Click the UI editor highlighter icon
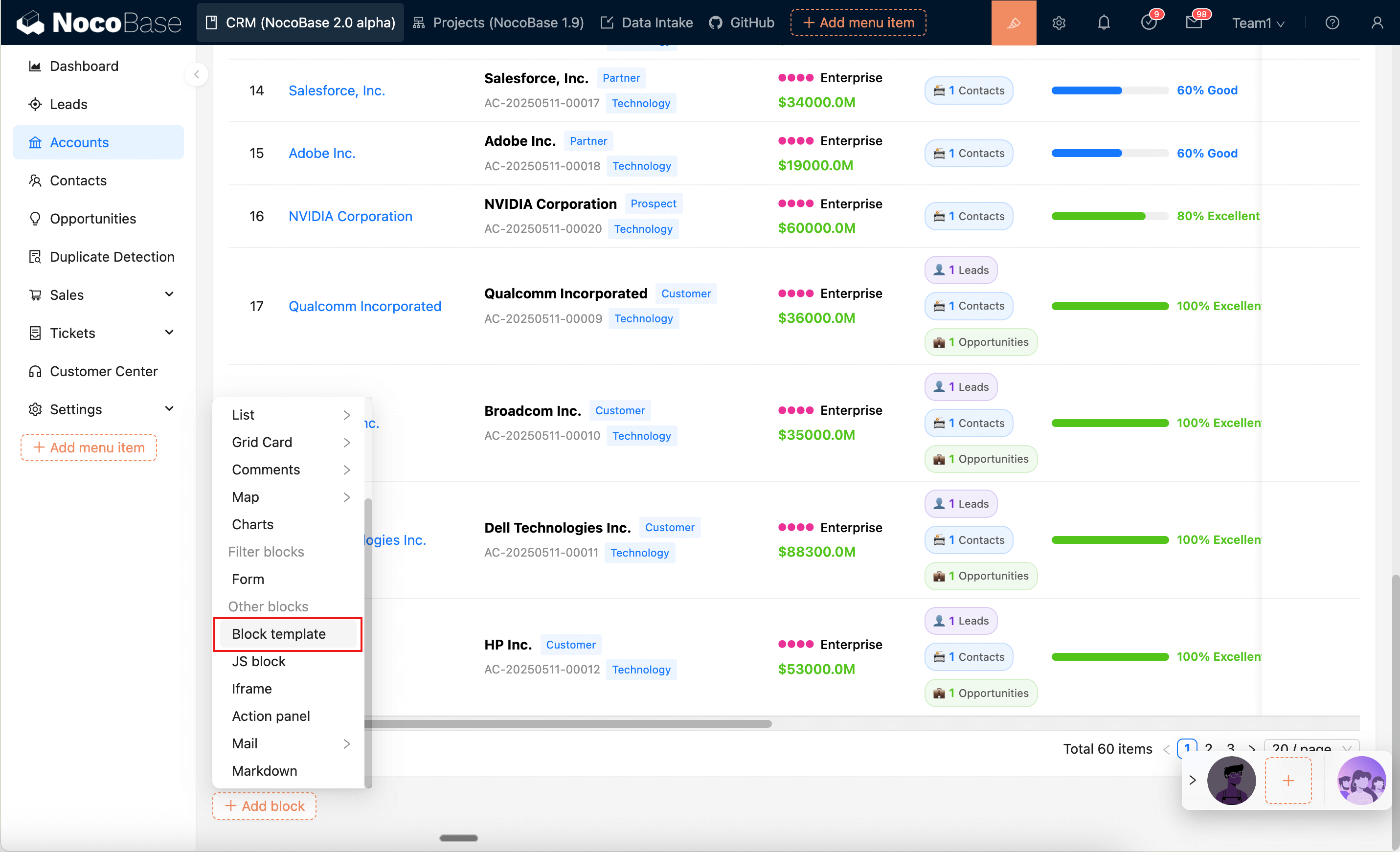This screenshot has width=1400, height=852. pyautogui.click(x=1013, y=22)
